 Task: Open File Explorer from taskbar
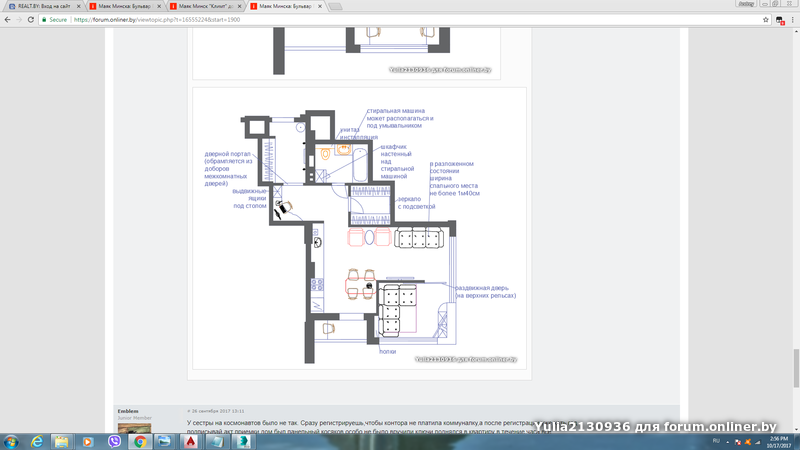click(x=62, y=442)
